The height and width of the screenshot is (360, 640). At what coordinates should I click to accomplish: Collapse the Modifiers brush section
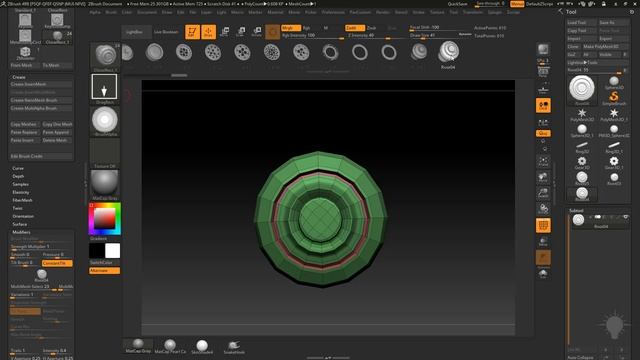pos(21,232)
